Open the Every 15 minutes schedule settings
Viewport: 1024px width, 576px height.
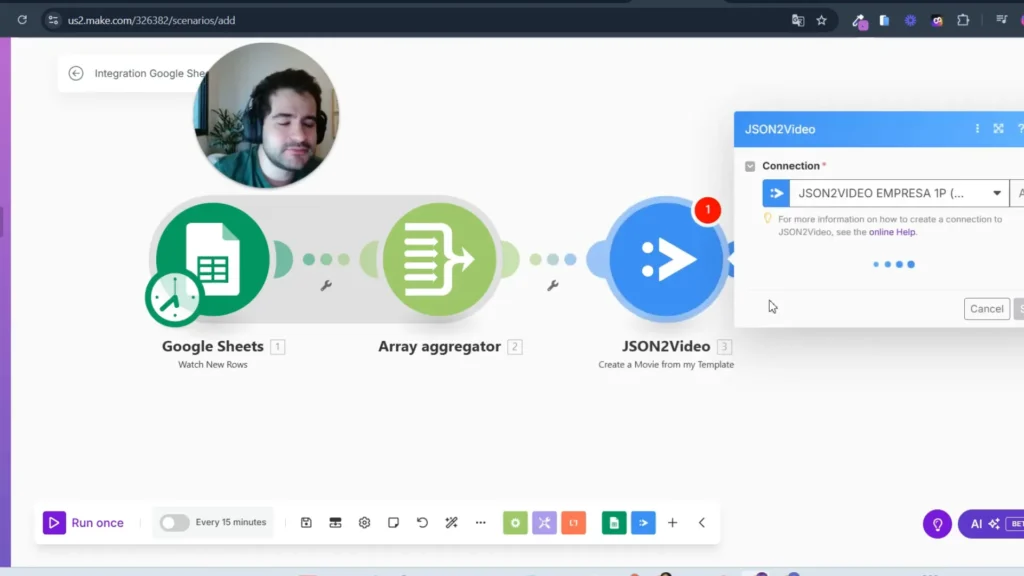pos(231,522)
